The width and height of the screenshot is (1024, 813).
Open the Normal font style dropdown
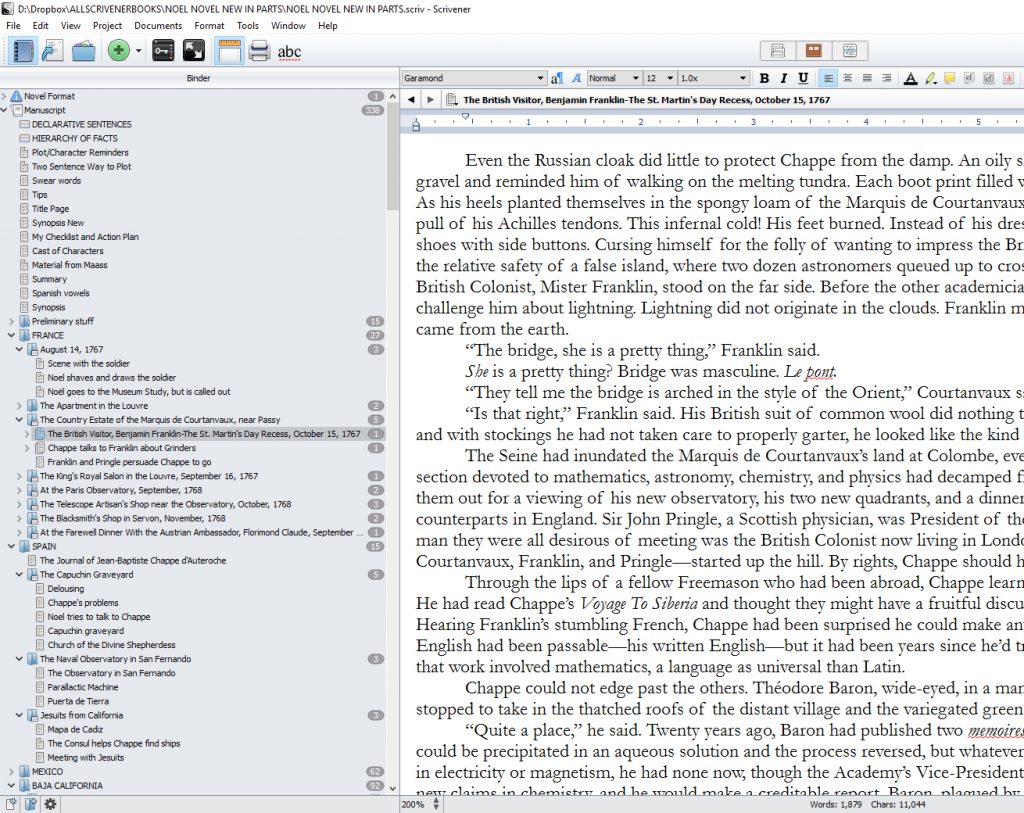(x=613, y=78)
